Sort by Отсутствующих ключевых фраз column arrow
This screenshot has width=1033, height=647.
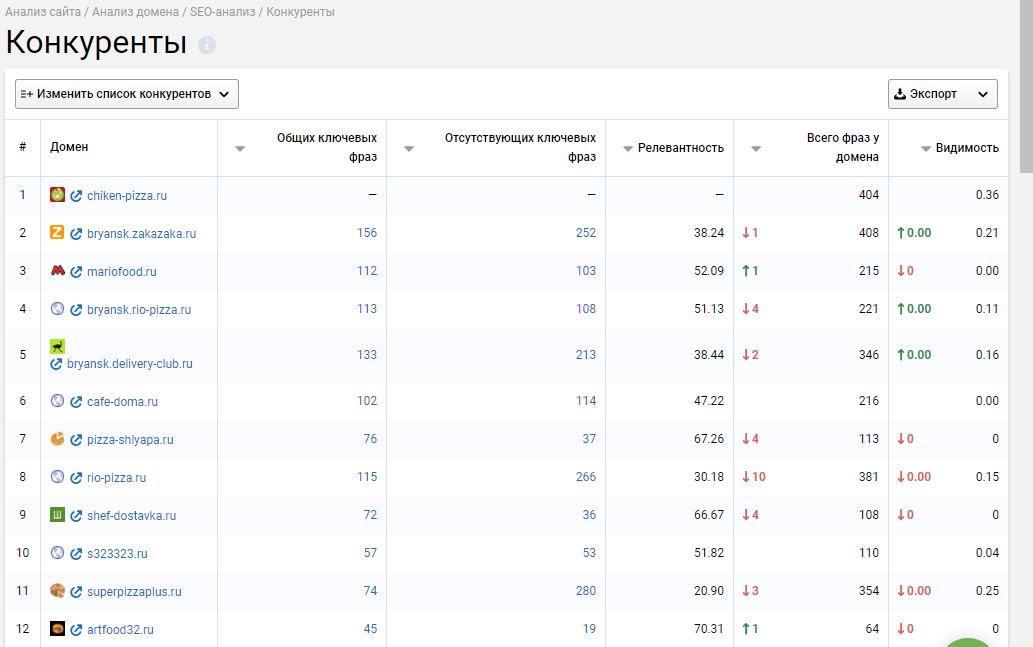click(408, 149)
